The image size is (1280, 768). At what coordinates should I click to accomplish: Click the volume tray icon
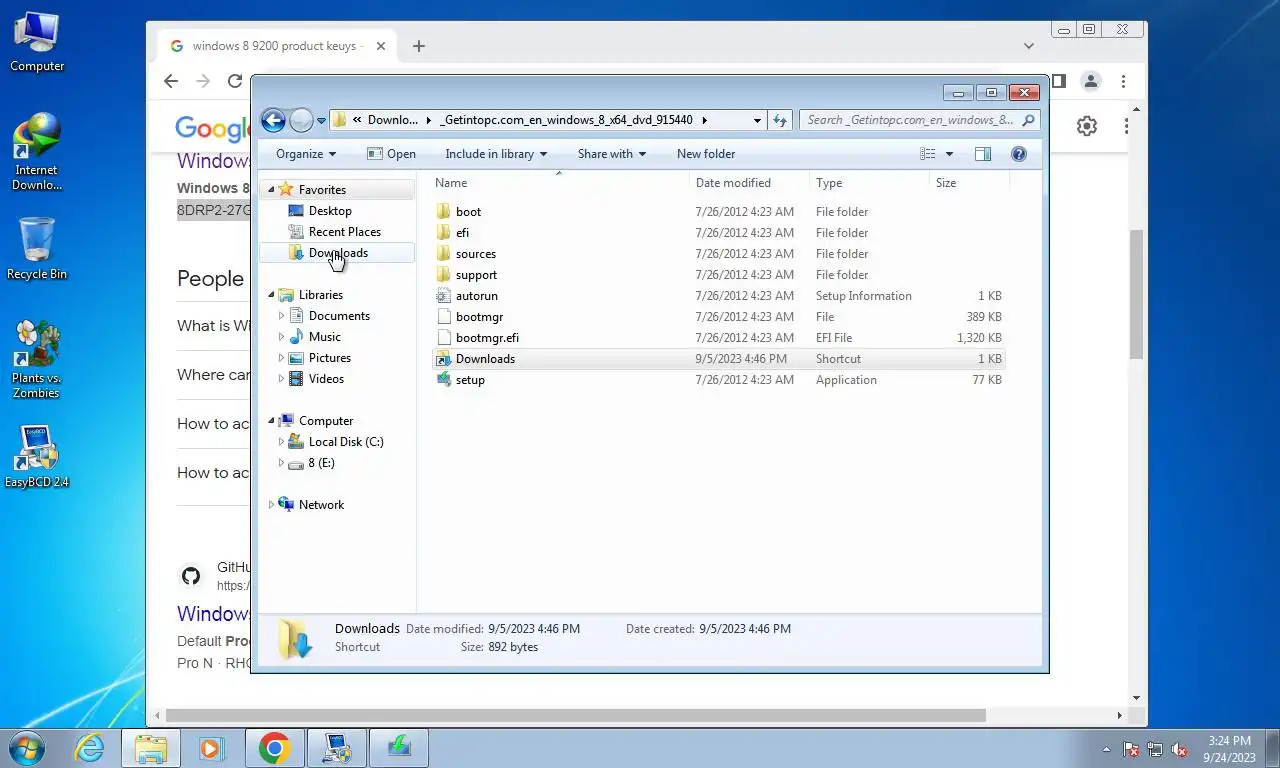(x=1180, y=749)
